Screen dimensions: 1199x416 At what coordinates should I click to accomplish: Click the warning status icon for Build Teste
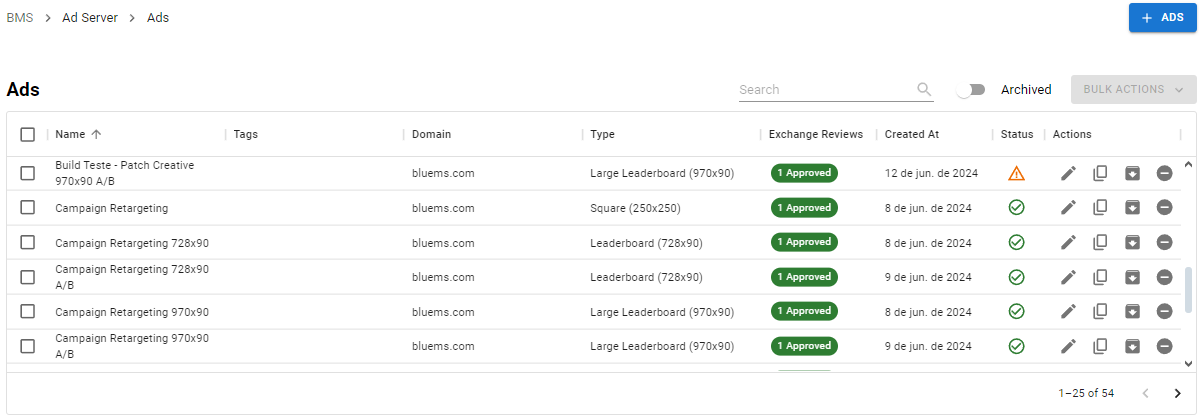click(x=1016, y=173)
